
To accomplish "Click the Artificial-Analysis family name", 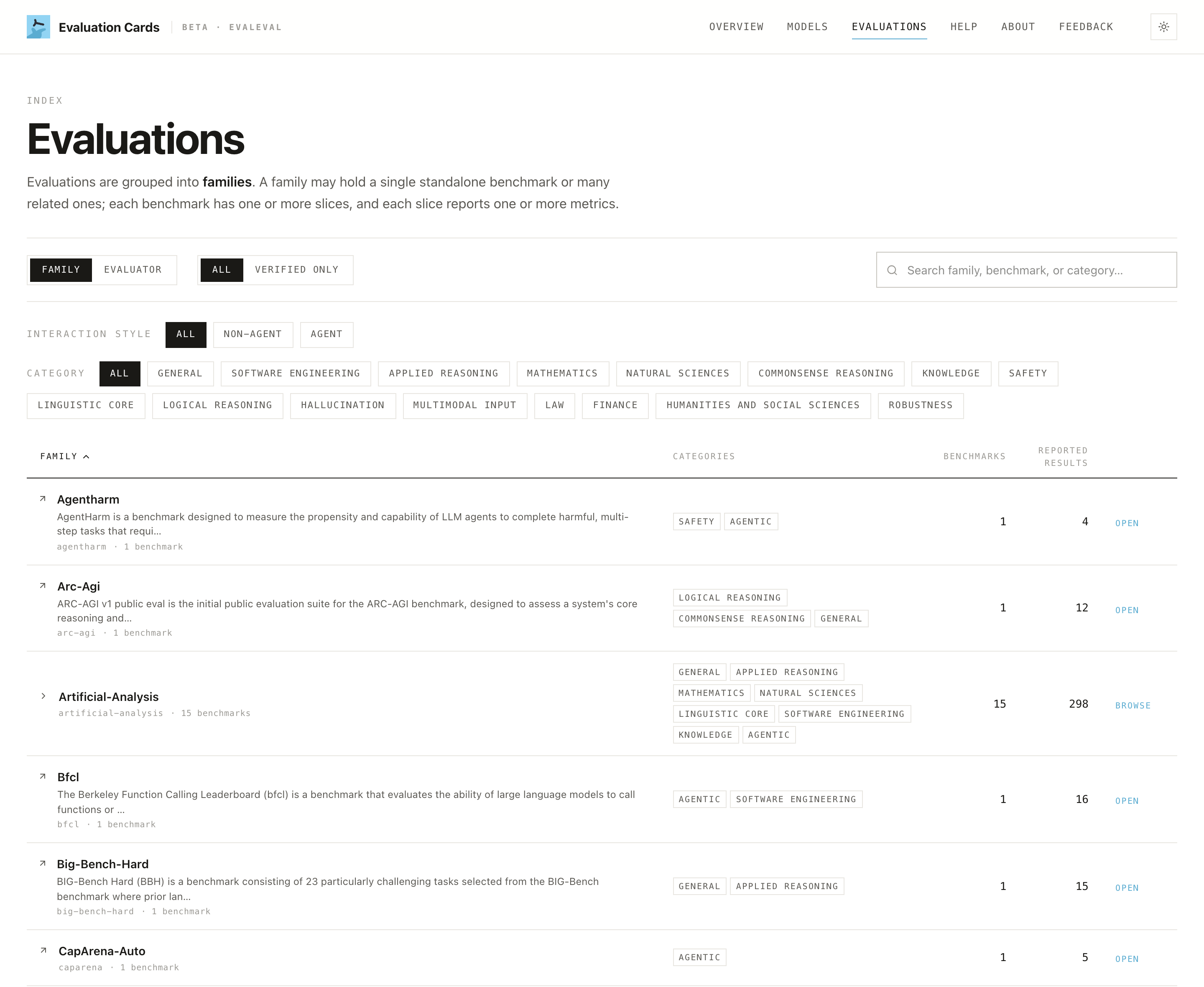I will click(109, 697).
